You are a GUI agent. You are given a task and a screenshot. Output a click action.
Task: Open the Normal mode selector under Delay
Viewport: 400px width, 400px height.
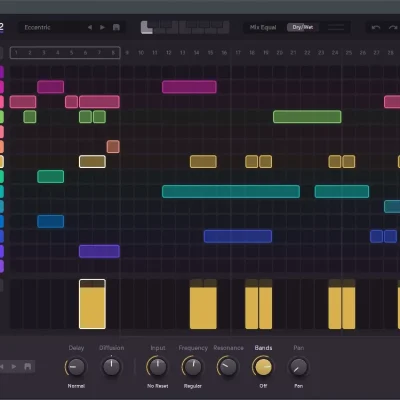tap(76, 386)
